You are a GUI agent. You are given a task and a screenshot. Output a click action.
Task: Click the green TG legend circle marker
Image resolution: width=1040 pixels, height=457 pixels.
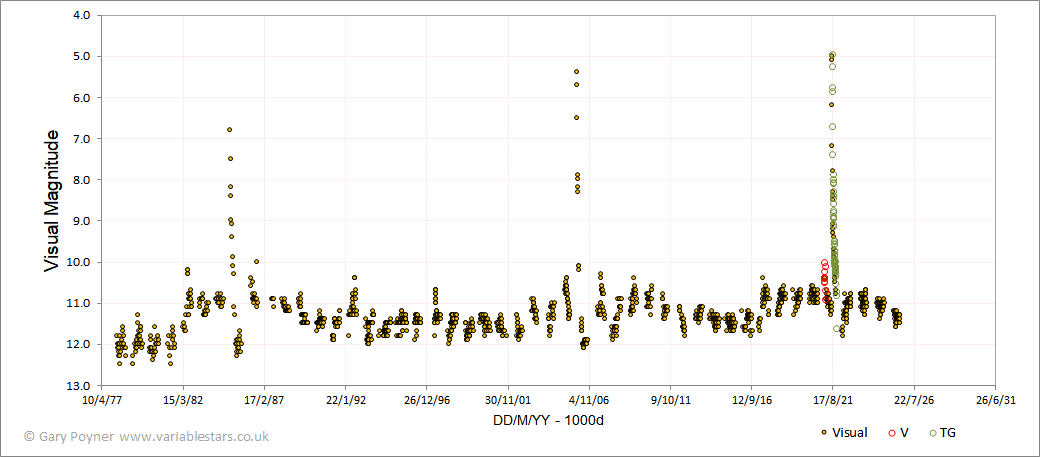933,432
